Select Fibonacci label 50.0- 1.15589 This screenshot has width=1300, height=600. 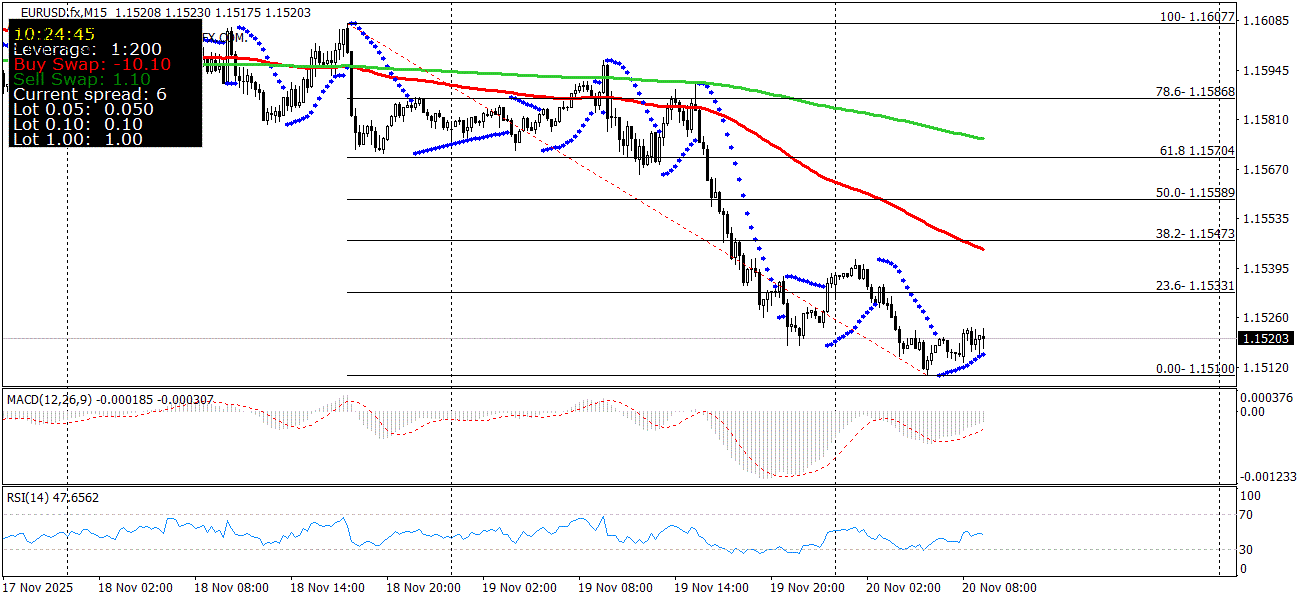(x=1196, y=192)
